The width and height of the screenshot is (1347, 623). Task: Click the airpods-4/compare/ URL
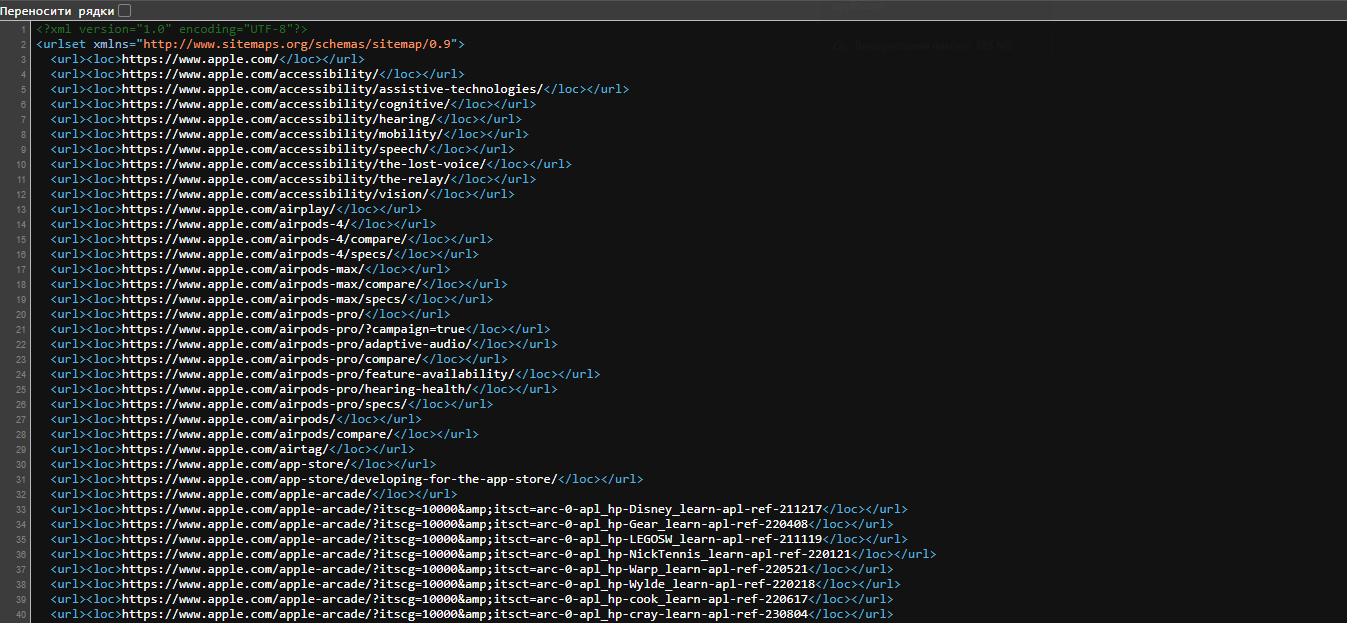click(264, 239)
